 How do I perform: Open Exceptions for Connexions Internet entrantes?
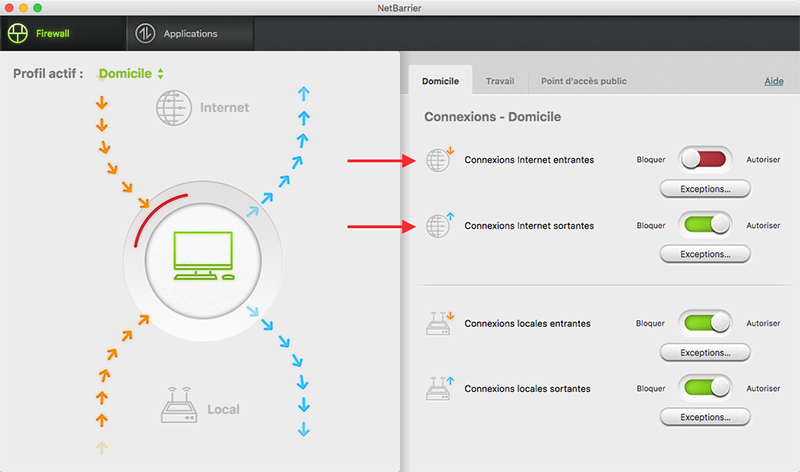(x=705, y=189)
